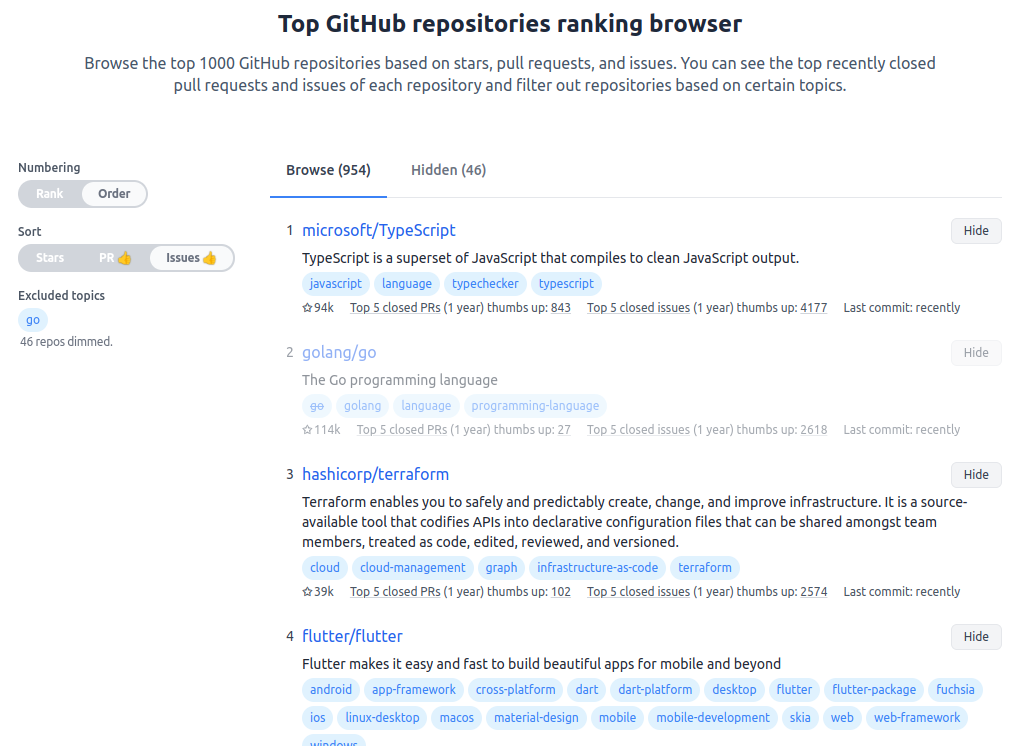Viewport: 1022px width, 746px height.
Task: Click the 'cross-platform' topic tag
Action: point(516,689)
